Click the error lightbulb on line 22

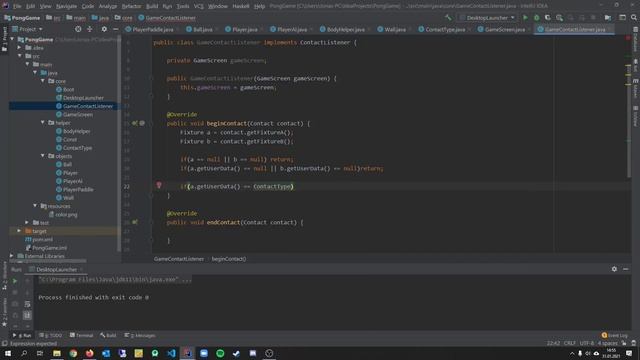click(159, 185)
